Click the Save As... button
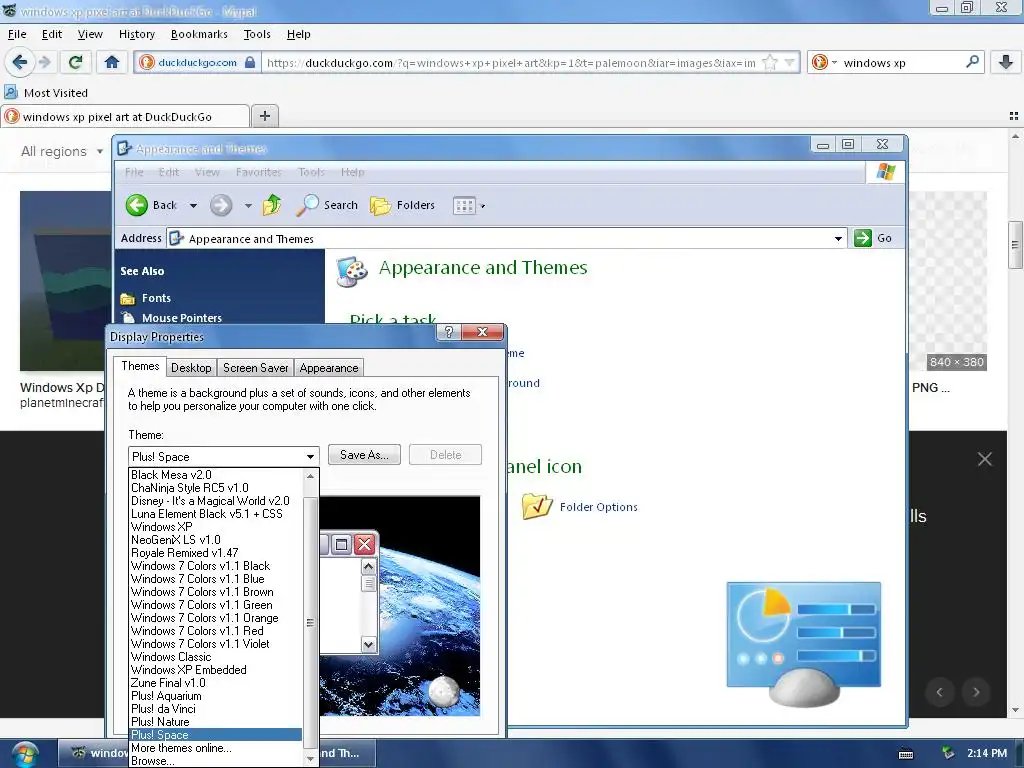 pyautogui.click(x=364, y=455)
